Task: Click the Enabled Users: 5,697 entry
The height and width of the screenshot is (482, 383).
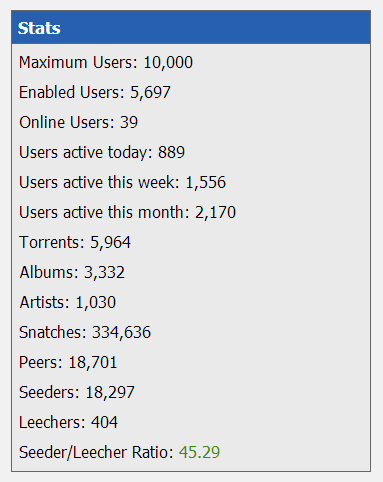Action: (95, 92)
